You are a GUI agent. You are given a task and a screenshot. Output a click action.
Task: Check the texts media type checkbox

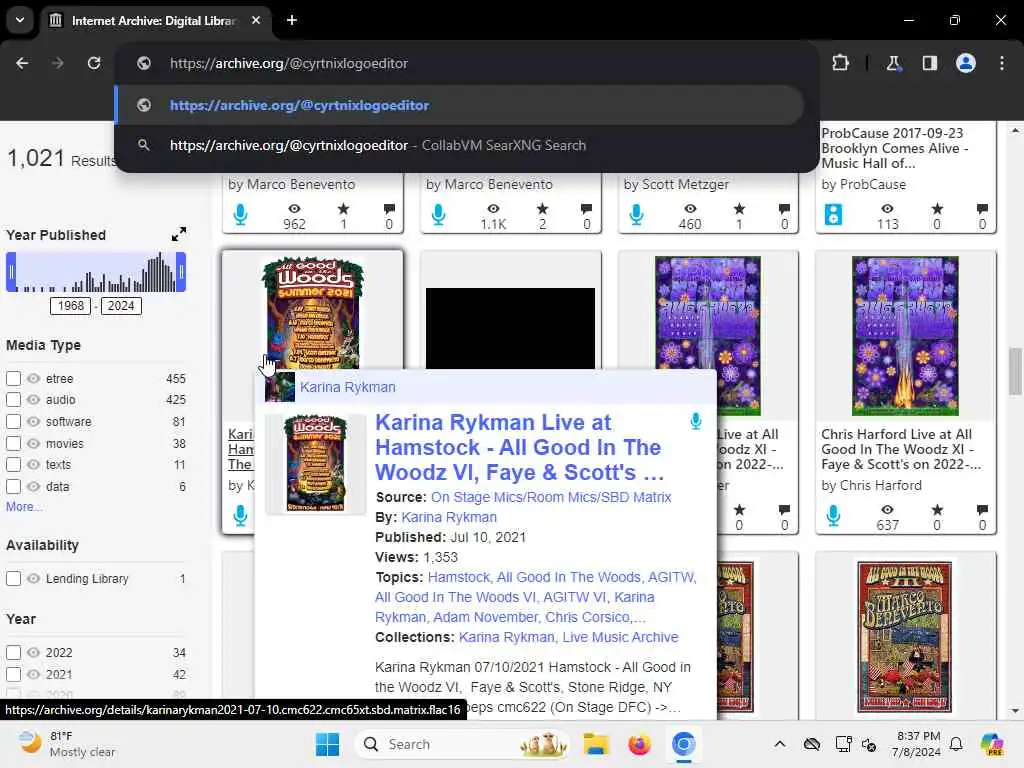13,464
